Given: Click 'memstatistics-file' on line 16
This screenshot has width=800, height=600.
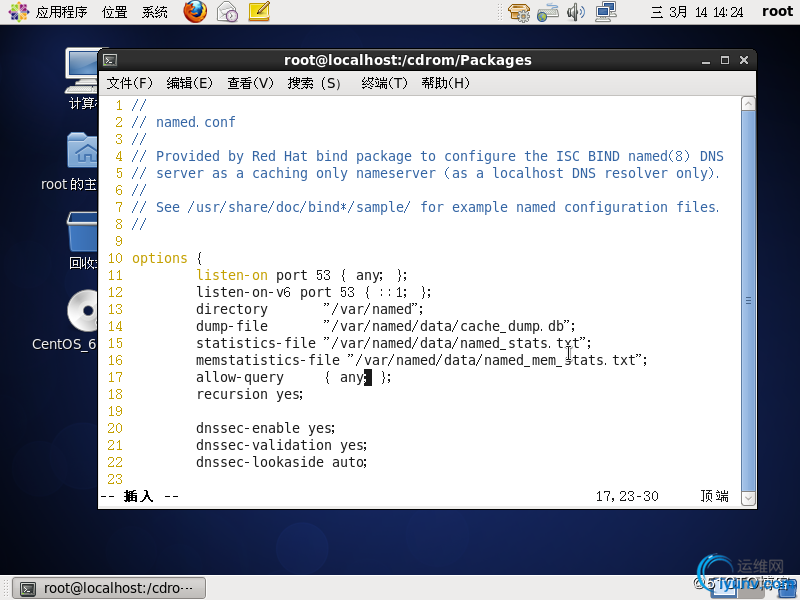Looking at the screenshot, I should [x=268, y=360].
